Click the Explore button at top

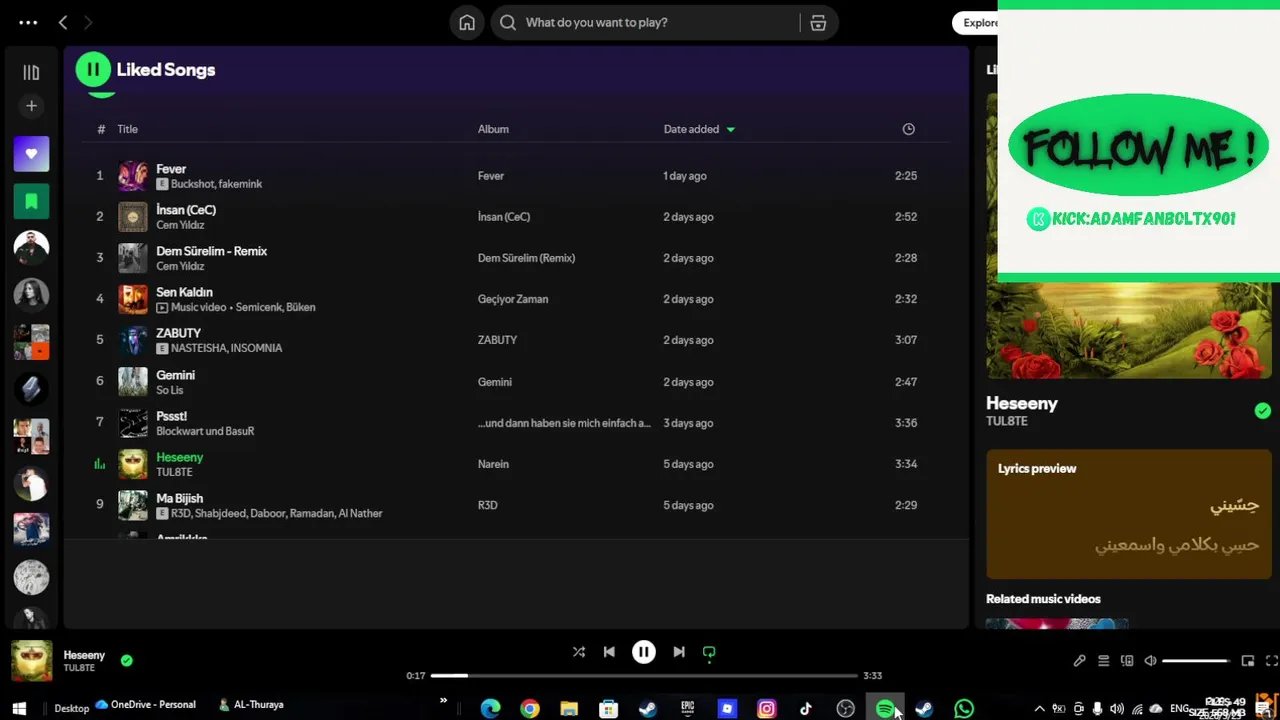click(x=975, y=23)
